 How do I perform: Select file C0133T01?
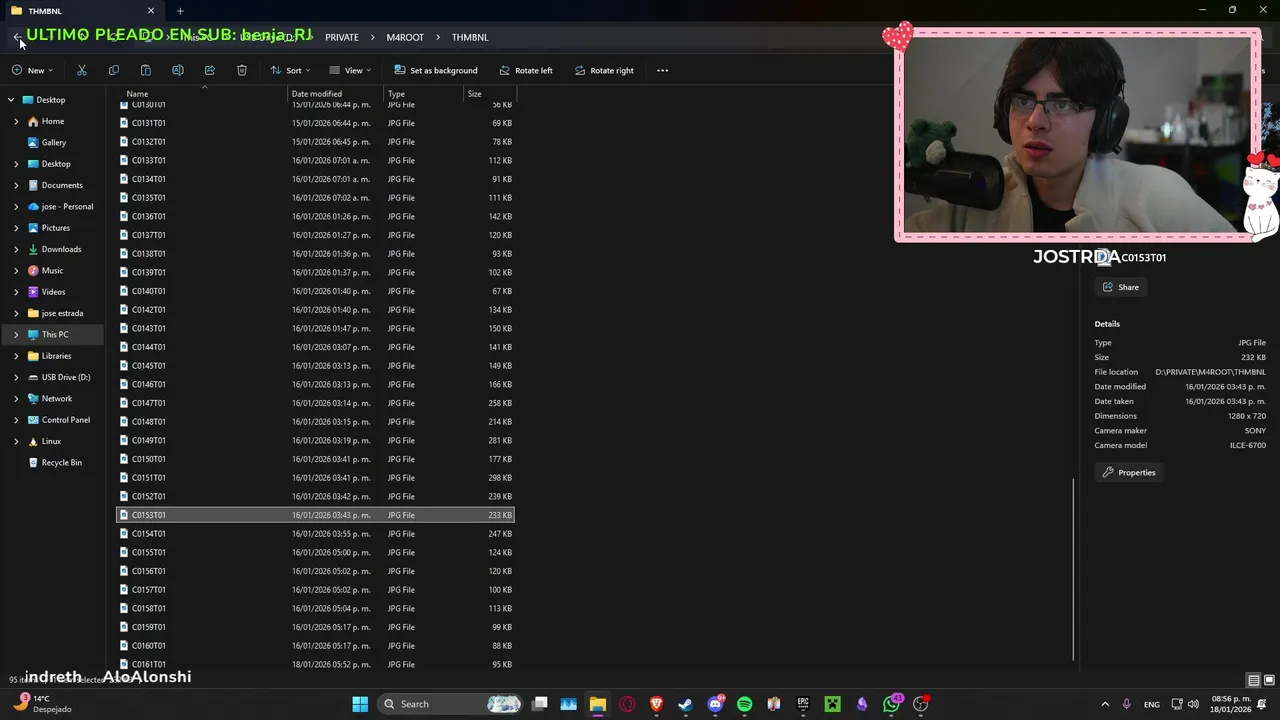pos(315,160)
